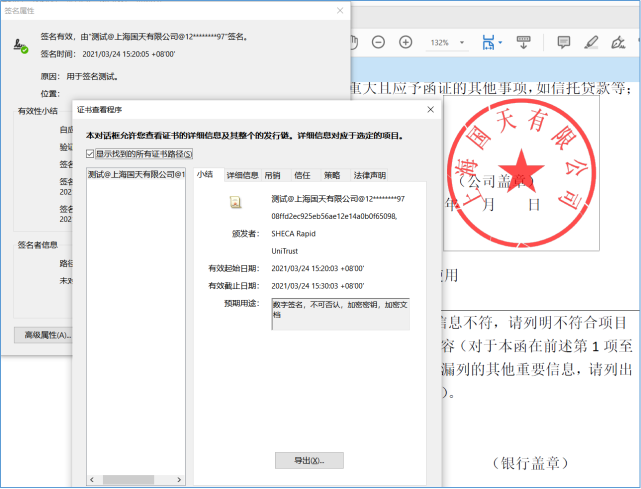Open the 策略 tab
This screenshot has width=641, height=489.
[332, 175]
